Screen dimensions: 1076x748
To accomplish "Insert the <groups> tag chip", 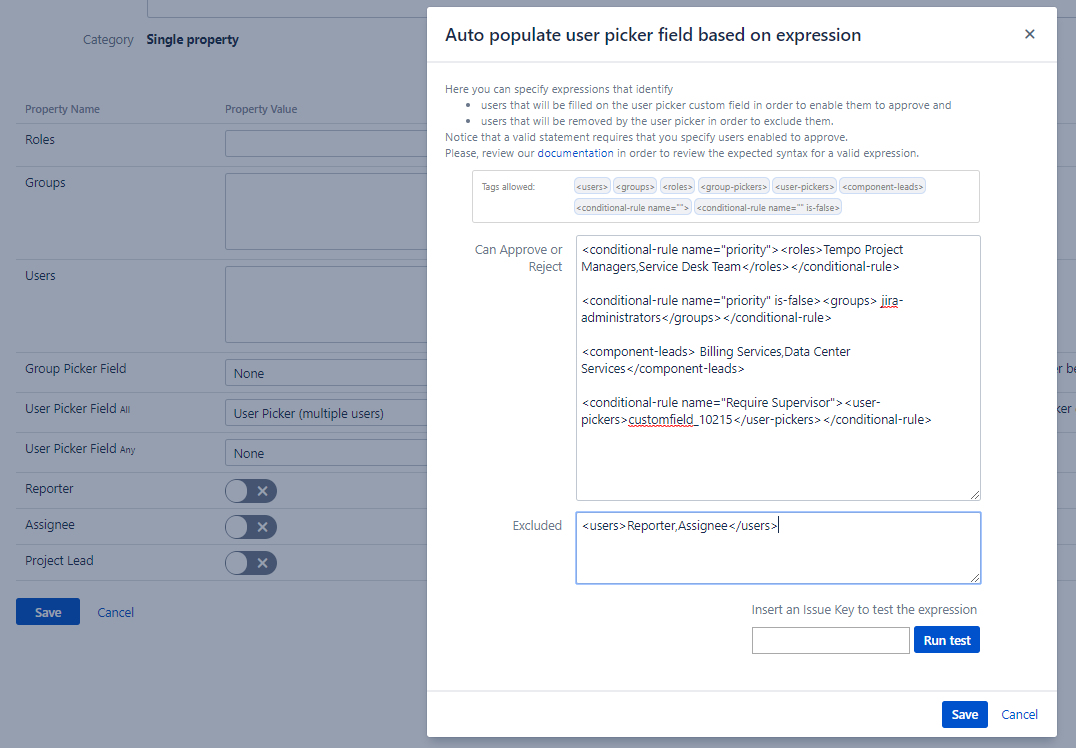I will [x=635, y=186].
